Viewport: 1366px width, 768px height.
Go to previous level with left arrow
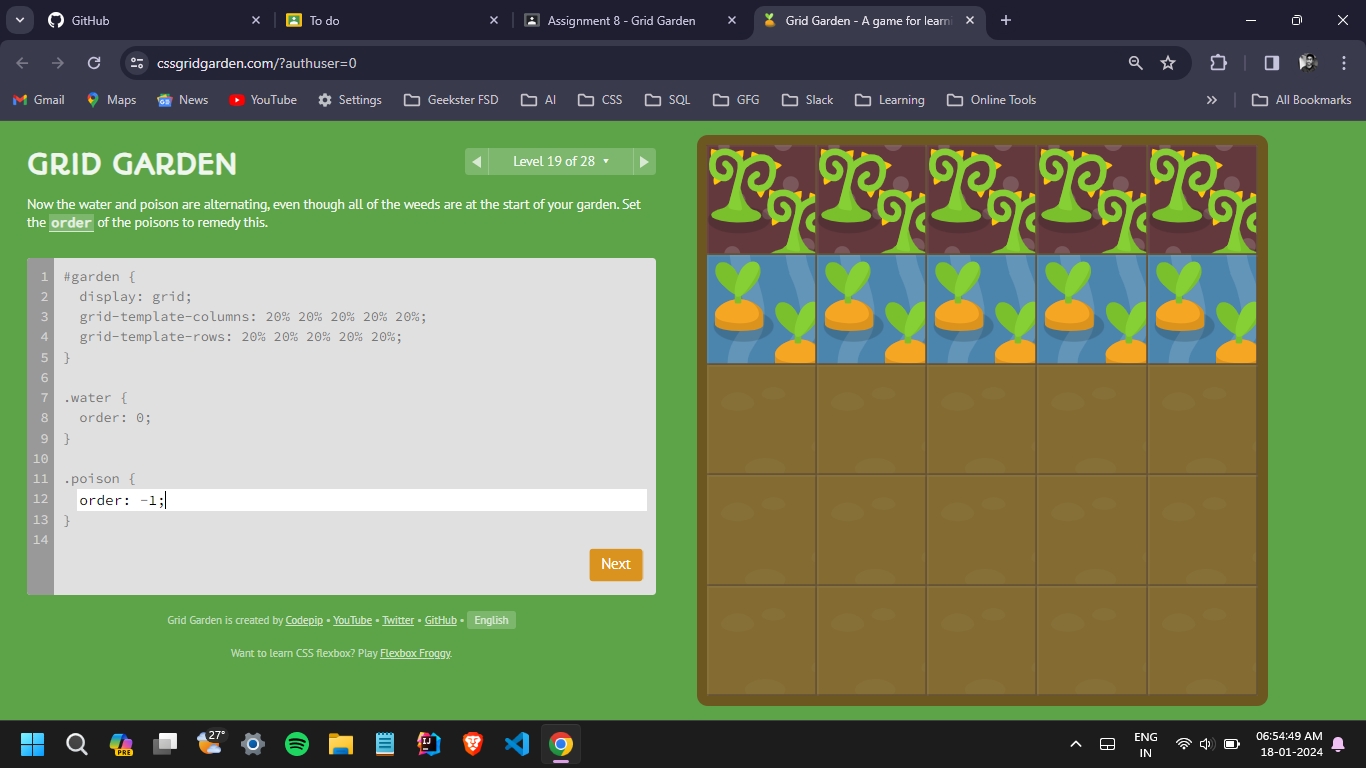click(477, 161)
